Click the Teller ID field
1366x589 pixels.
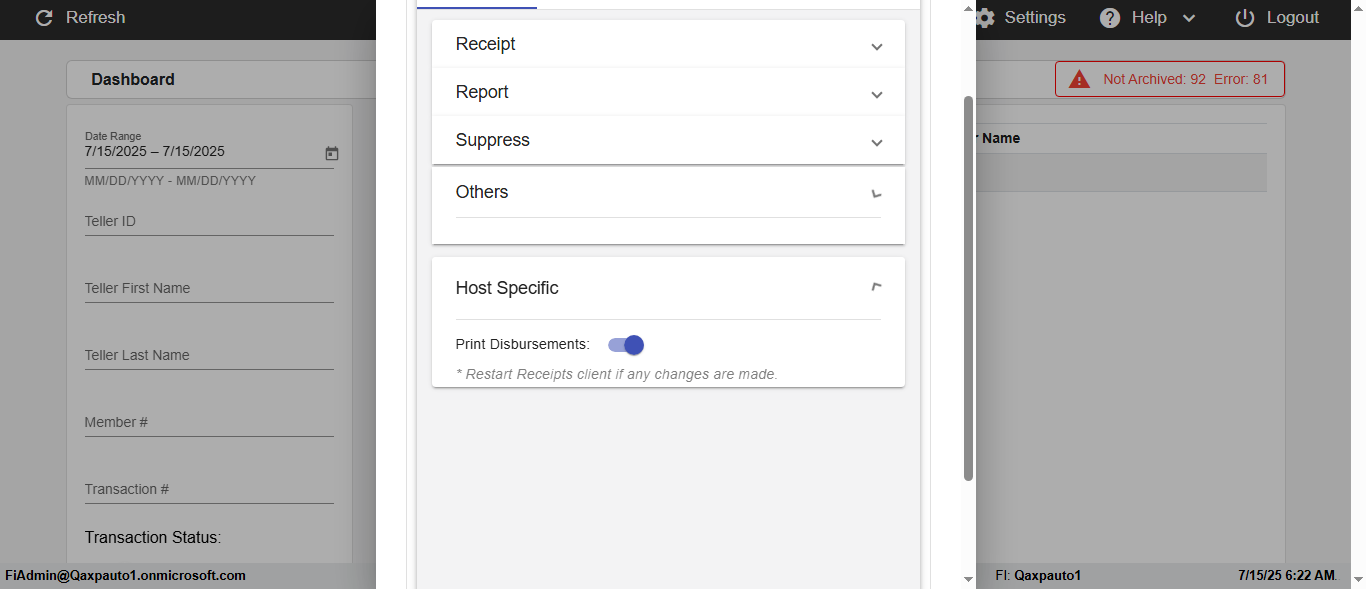[209, 222]
